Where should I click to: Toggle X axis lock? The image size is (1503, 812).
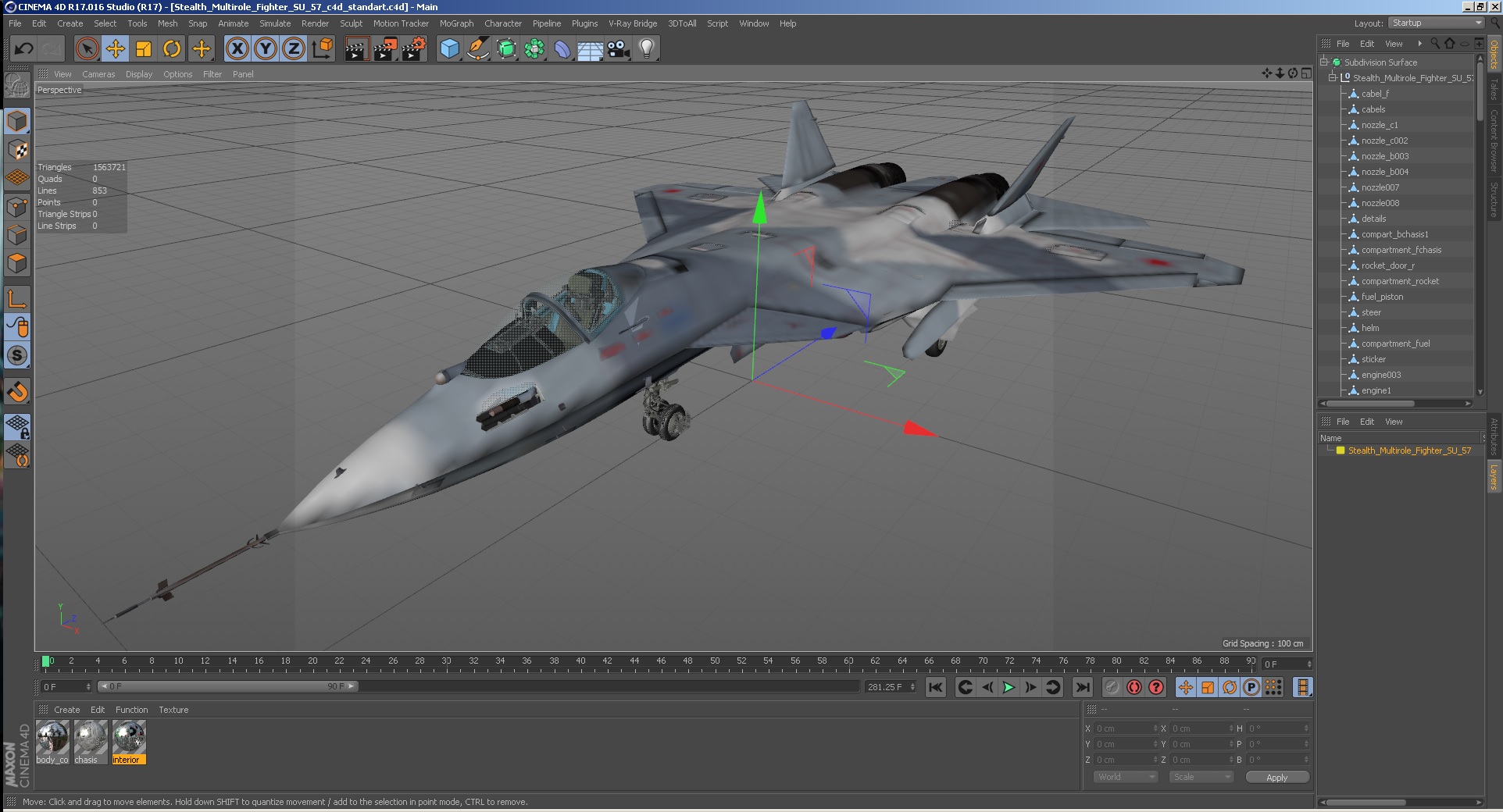237,48
